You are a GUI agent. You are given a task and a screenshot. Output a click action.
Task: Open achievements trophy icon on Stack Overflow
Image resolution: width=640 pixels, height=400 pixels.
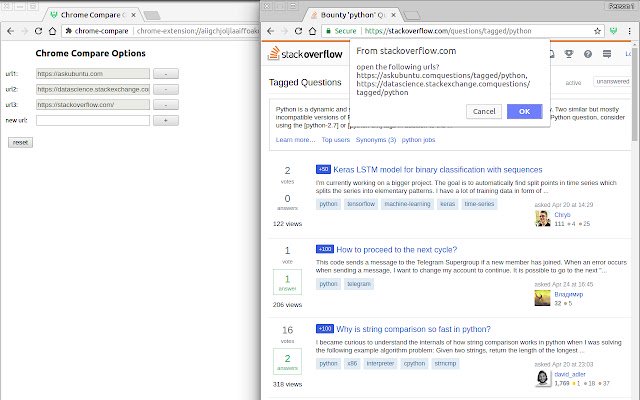pyautogui.click(x=569, y=54)
